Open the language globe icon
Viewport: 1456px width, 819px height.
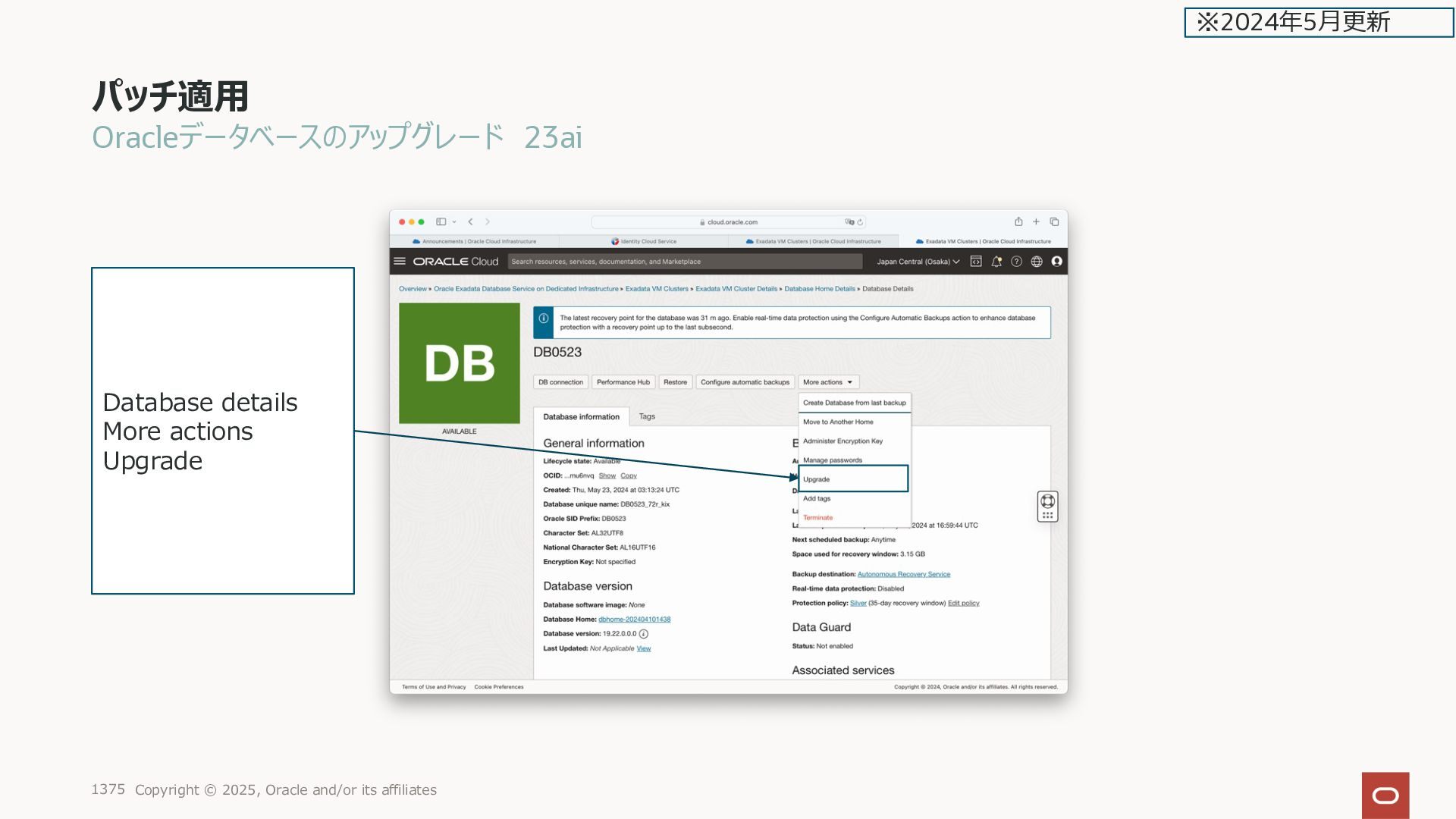(x=1037, y=262)
